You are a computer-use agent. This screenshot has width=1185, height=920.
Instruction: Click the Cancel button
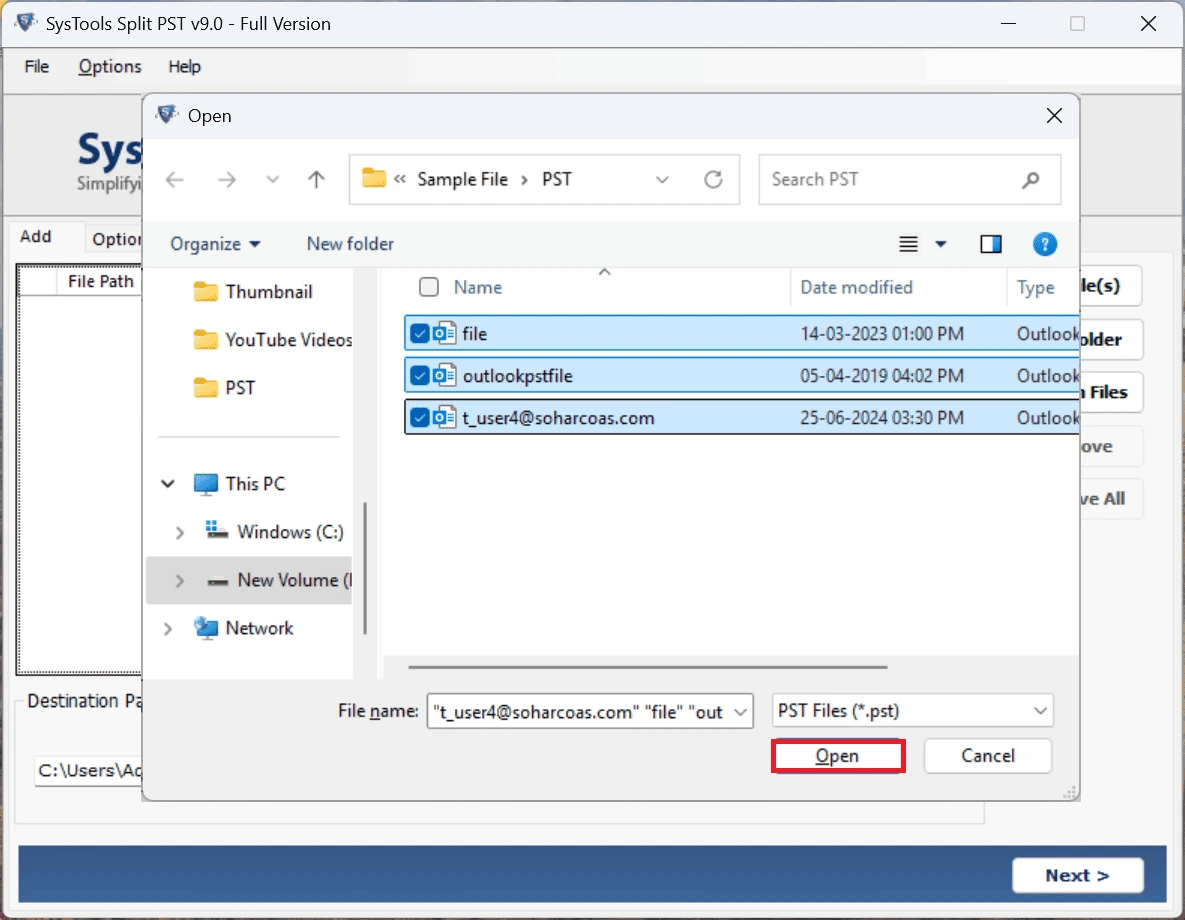pyautogui.click(x=987, y=756)
